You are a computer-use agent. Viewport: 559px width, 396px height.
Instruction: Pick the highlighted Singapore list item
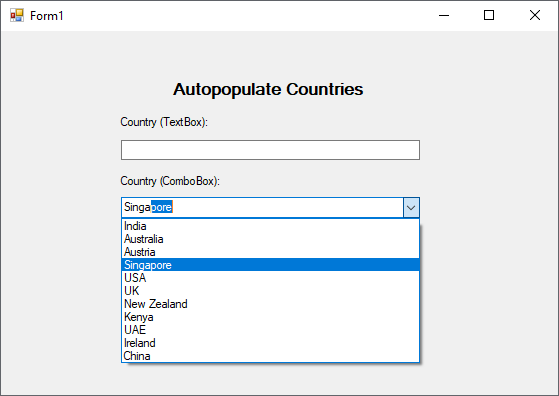270,265
